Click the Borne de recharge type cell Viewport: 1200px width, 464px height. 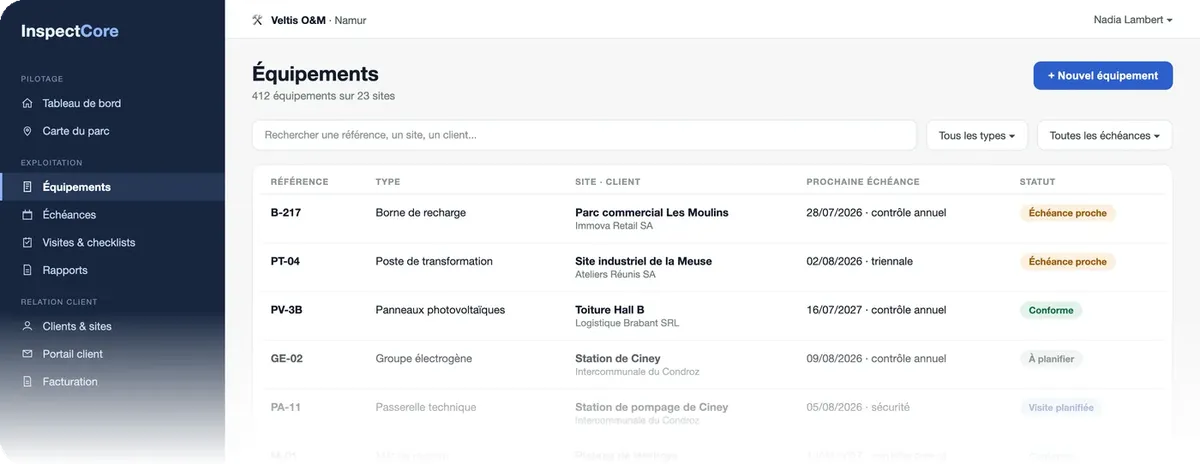[420, 213]
